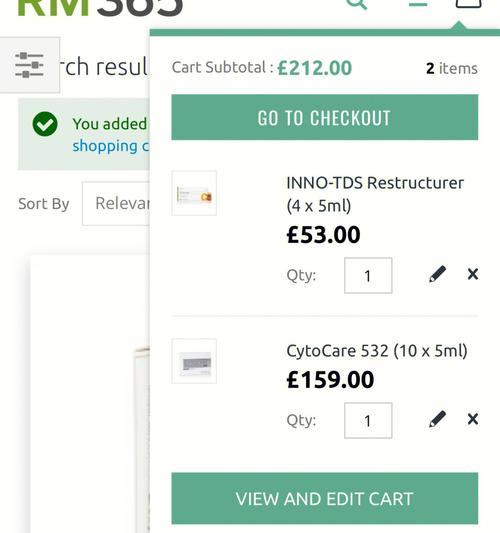Open the filter sliders icon

point(30,65)
